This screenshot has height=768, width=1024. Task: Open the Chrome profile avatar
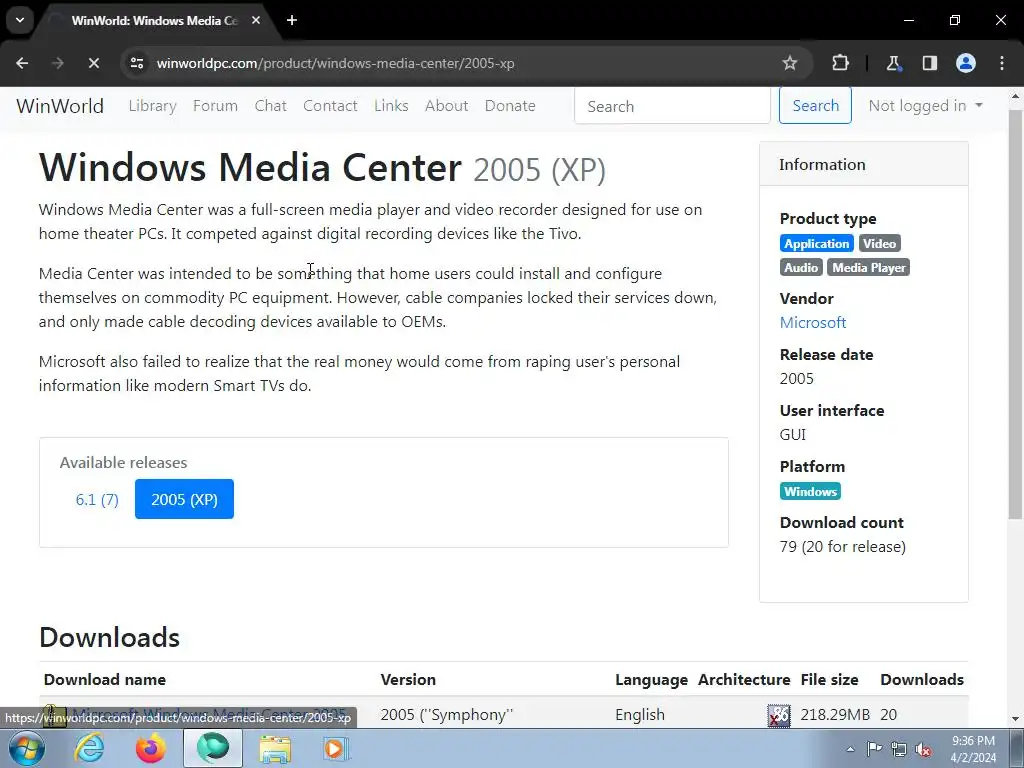click(x=966, y=63)
